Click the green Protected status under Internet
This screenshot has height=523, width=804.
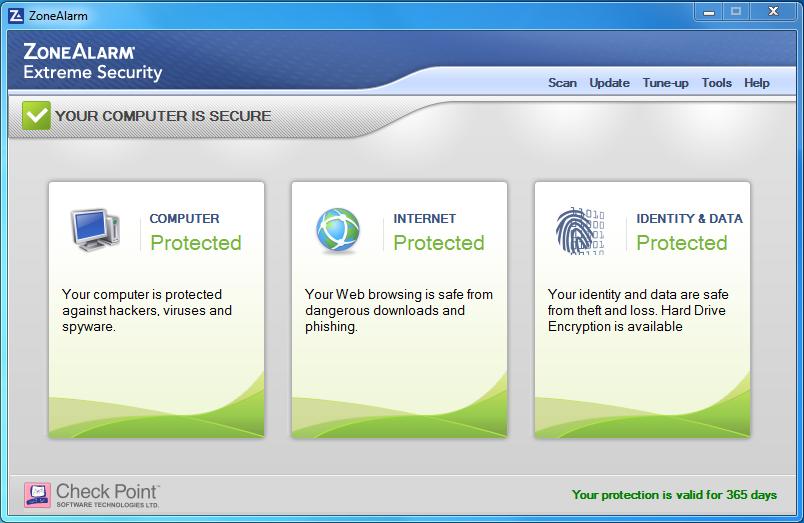click(x=439, y=243)
